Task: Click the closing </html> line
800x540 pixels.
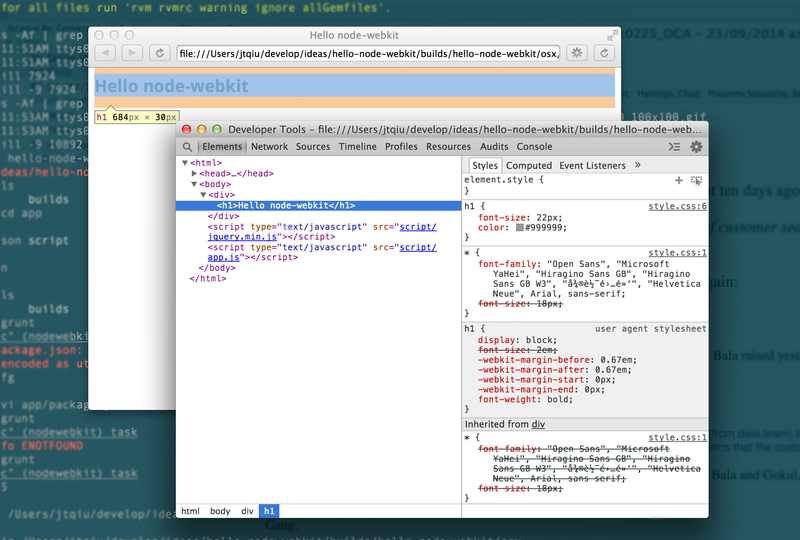Action: [208, 279]
